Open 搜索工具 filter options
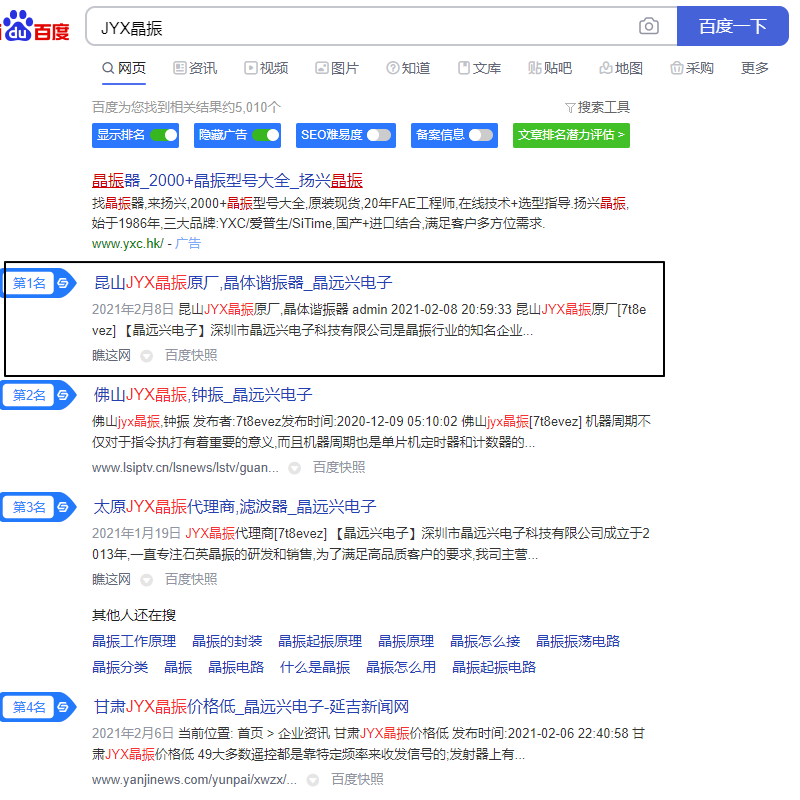Image resolution: width=800 pixels, height=800 pixels. click(x=597, y=107)
